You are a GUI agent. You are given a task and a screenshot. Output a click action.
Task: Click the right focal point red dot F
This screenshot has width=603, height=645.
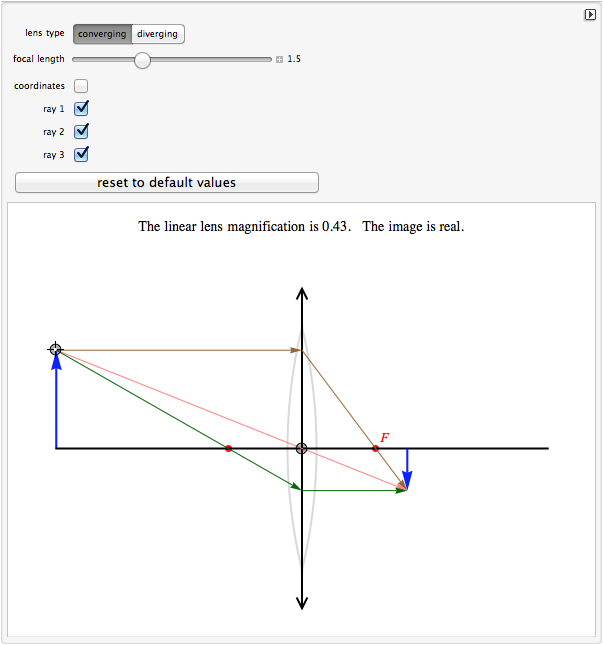(x=375, y=448)
